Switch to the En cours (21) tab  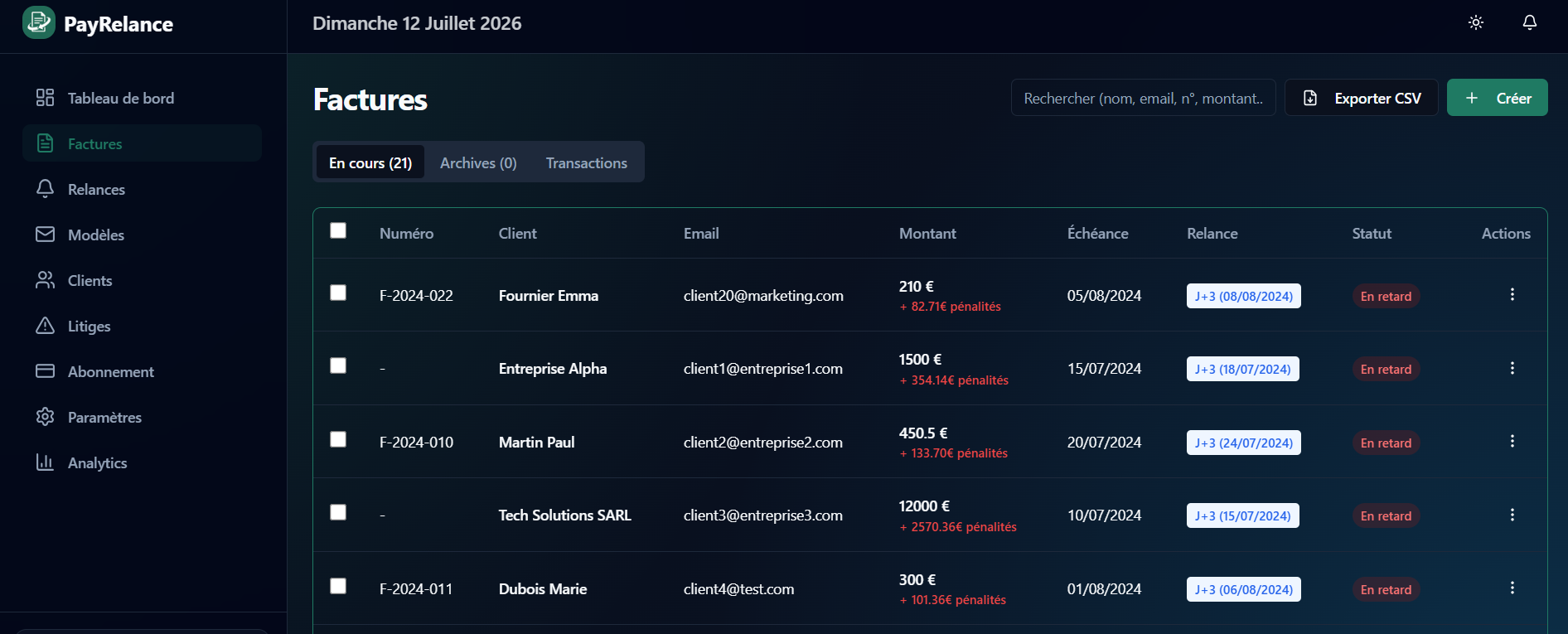coord(370,162)
